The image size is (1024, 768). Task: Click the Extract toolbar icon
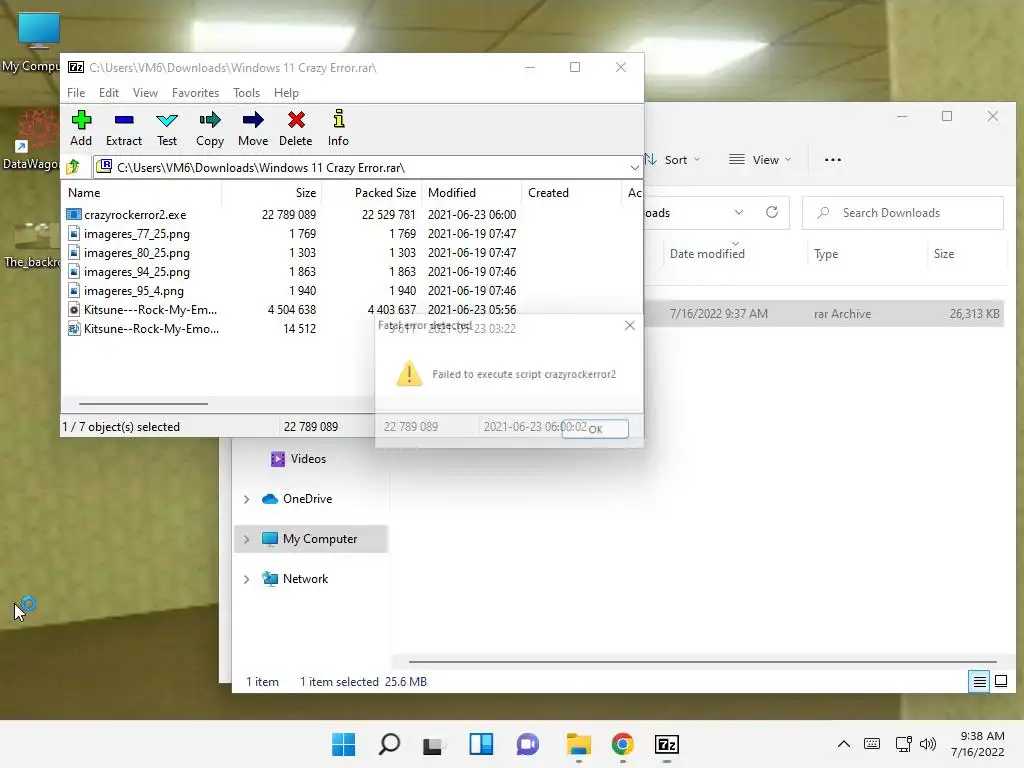[123, 120]
